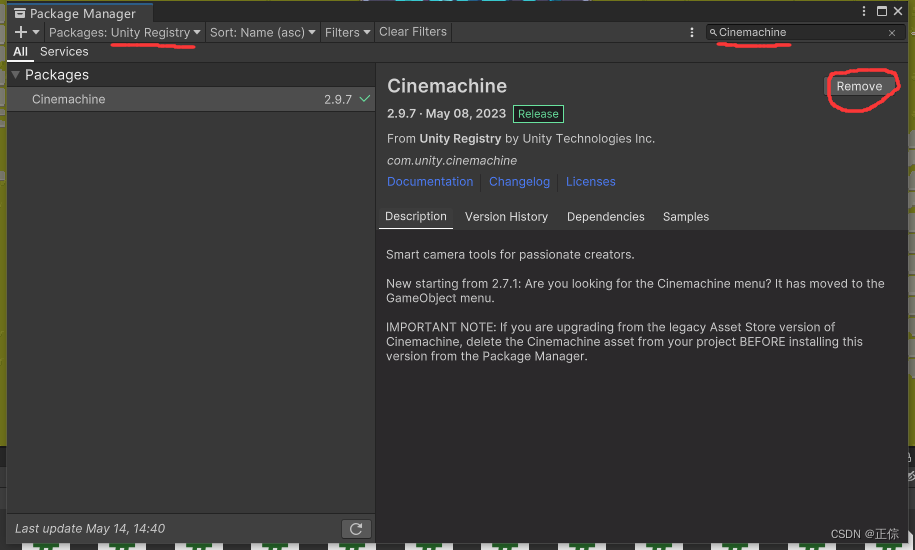Viewport: 915px width, 550px height.
Task: Click the Remove button
Action: 859,86
